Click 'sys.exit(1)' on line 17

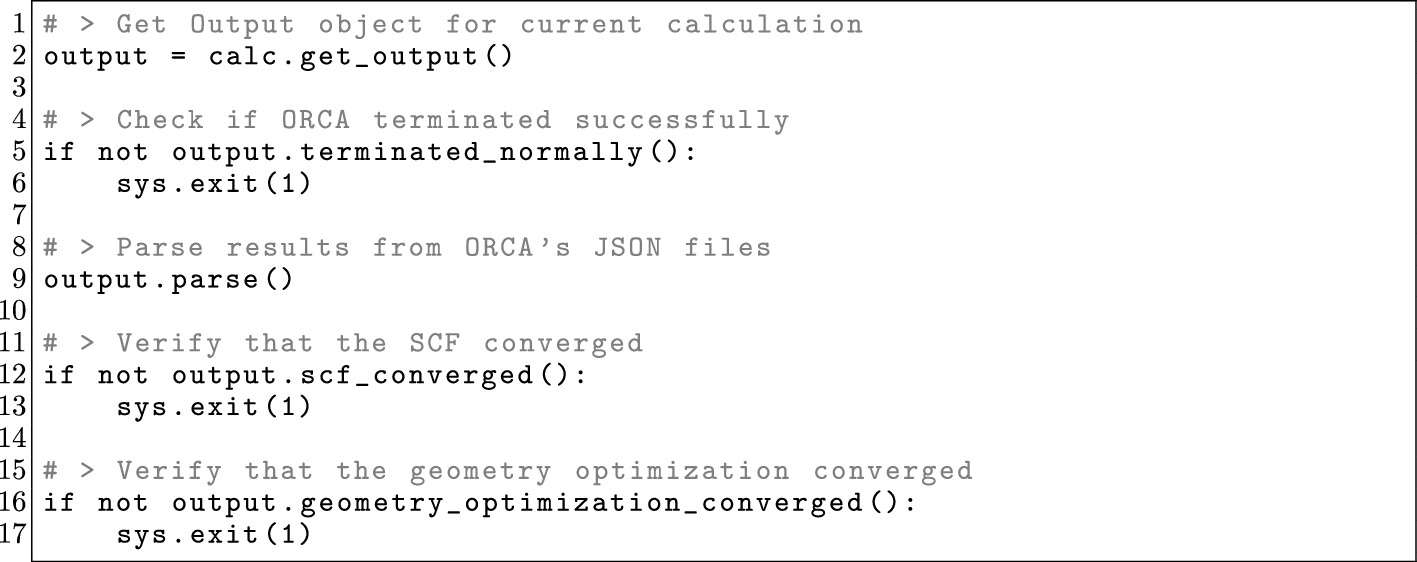(x=214, y=535)
